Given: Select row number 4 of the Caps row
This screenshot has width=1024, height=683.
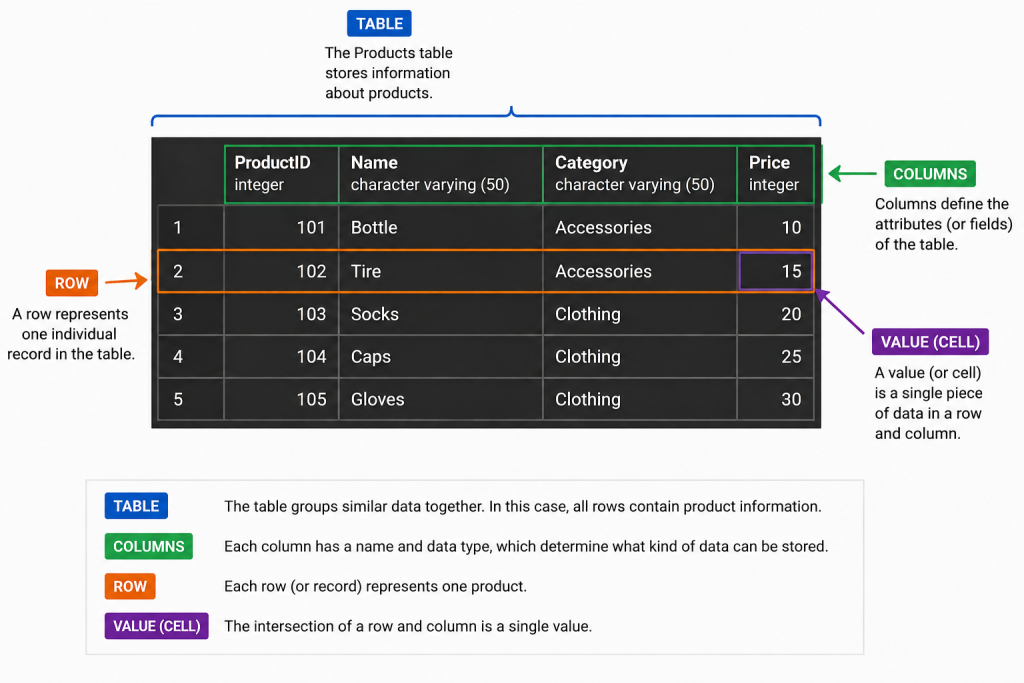Looking at the screenshot, I should pos(191,357).
